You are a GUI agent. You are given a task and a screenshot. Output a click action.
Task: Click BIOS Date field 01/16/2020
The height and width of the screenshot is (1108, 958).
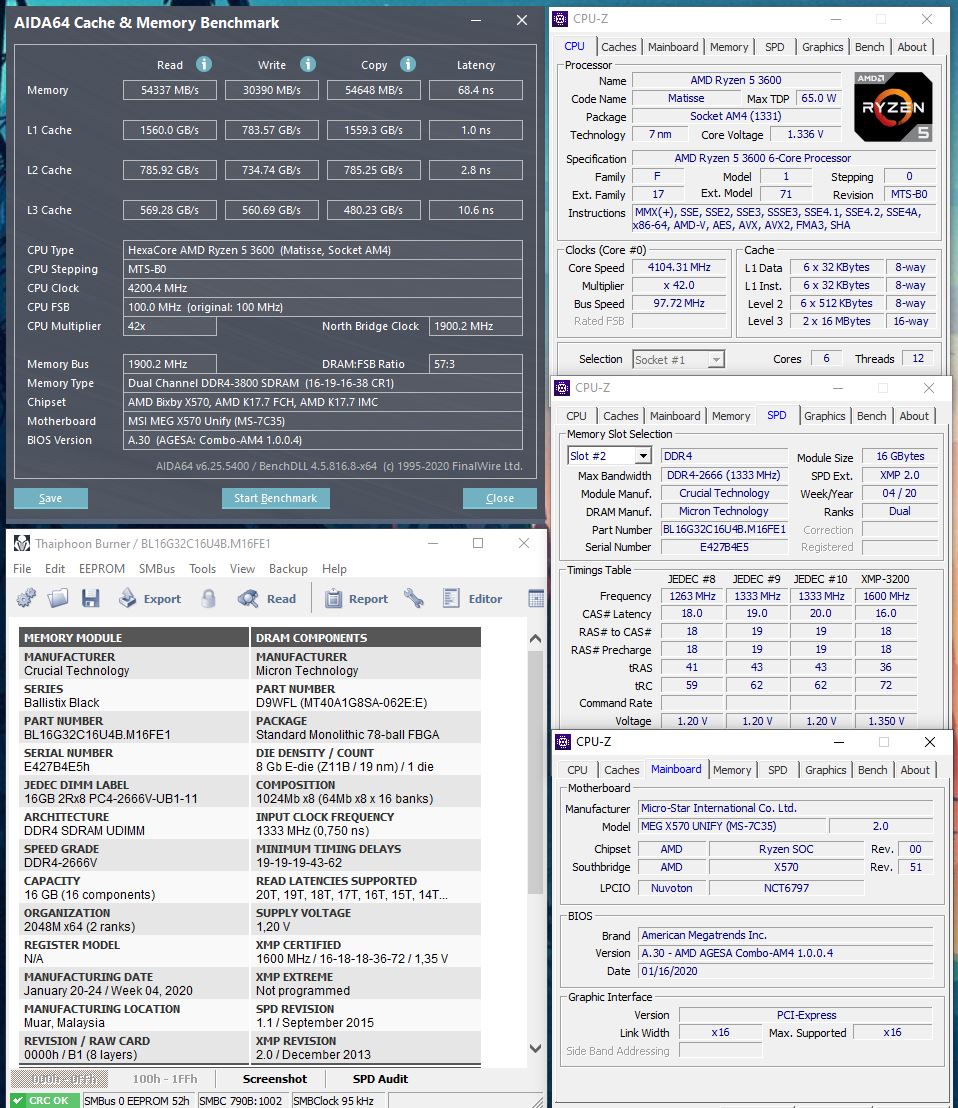(786, 971)
